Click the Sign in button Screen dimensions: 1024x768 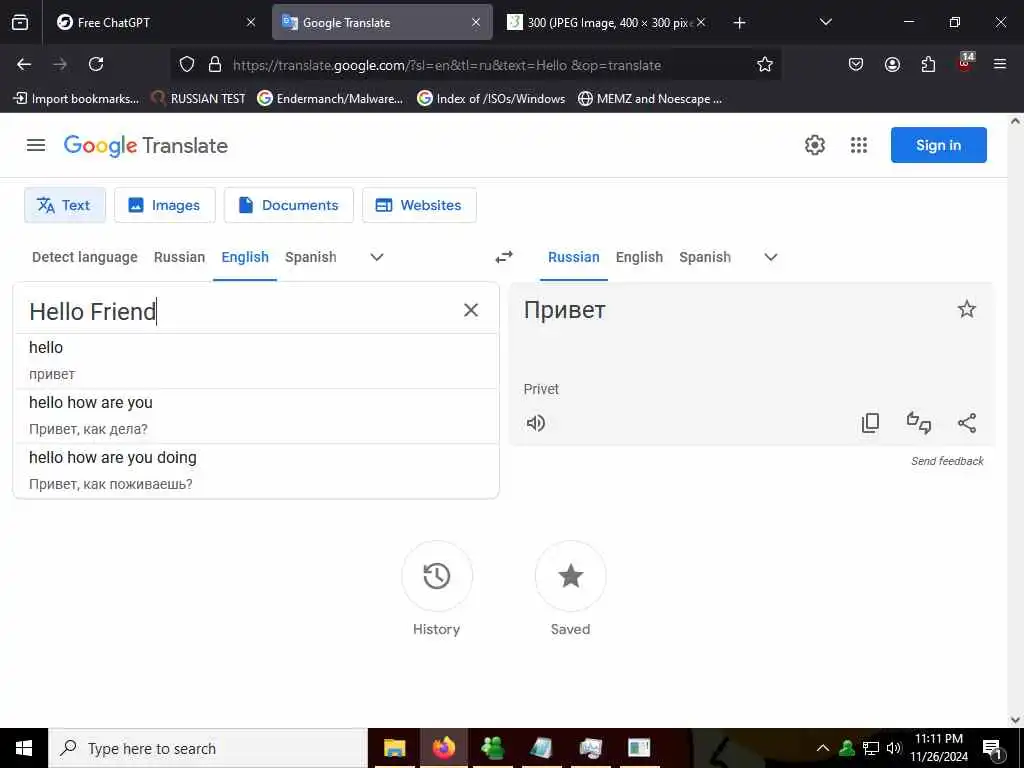point(938,145)
